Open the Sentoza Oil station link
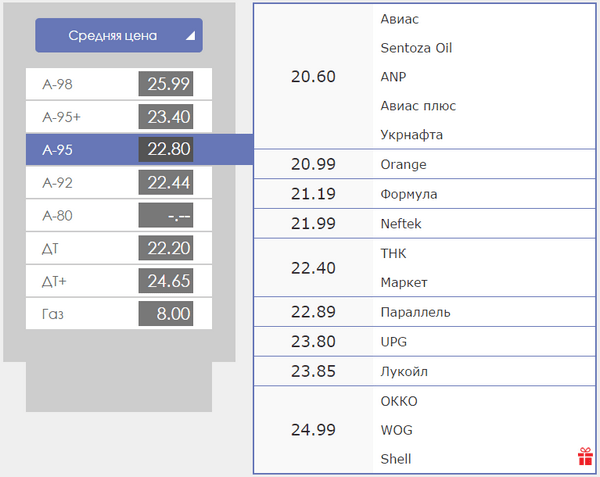The image size is (600, 477). 416,48
